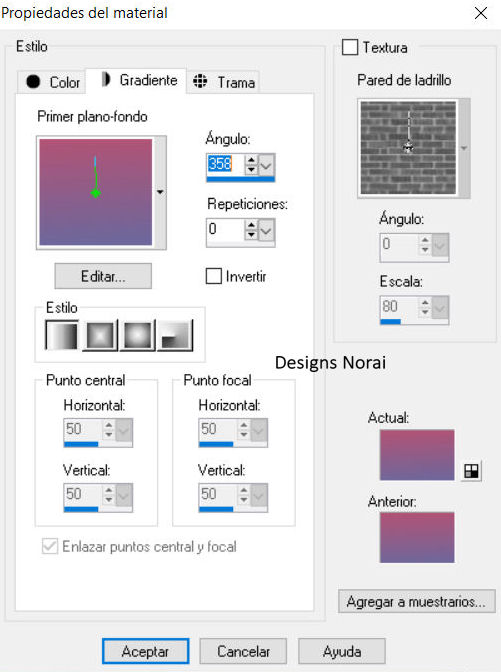Select the rectangular gradient style icon
The image size is (501, 672).
pos(100,335)
